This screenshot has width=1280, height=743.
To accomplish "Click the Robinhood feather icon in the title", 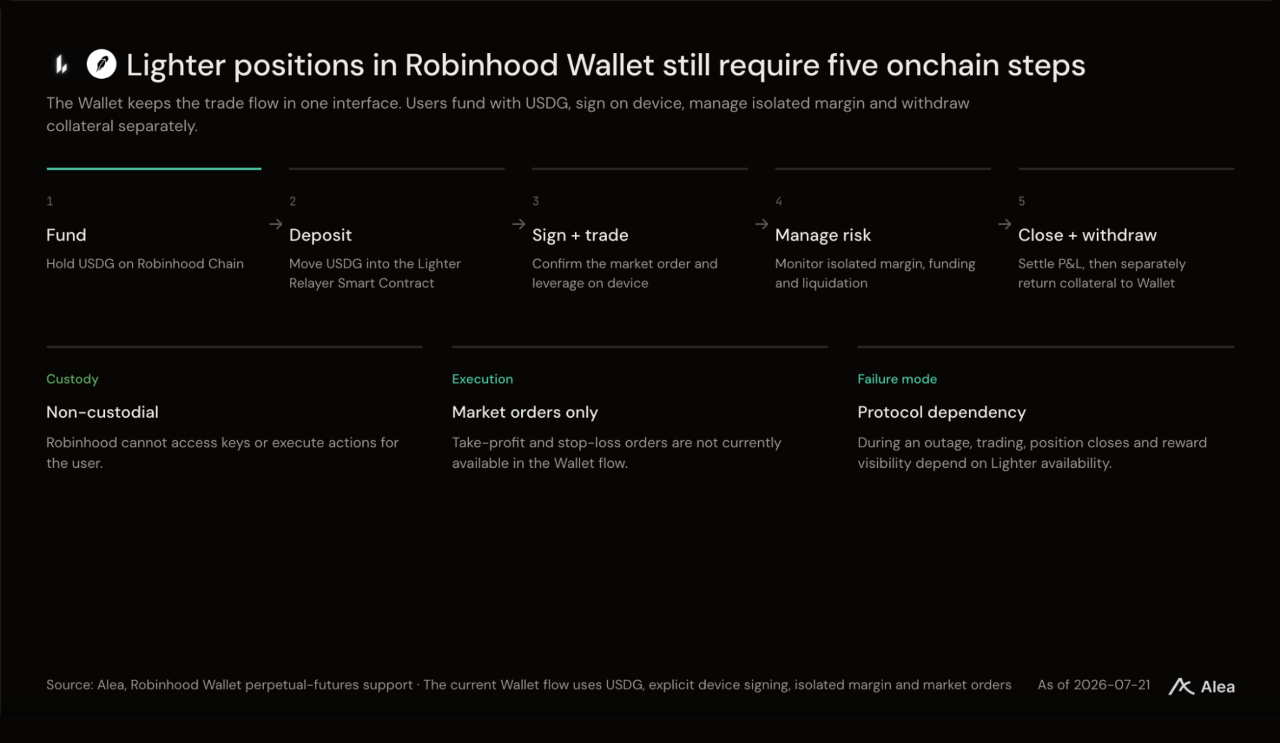I will coord(102,65).
